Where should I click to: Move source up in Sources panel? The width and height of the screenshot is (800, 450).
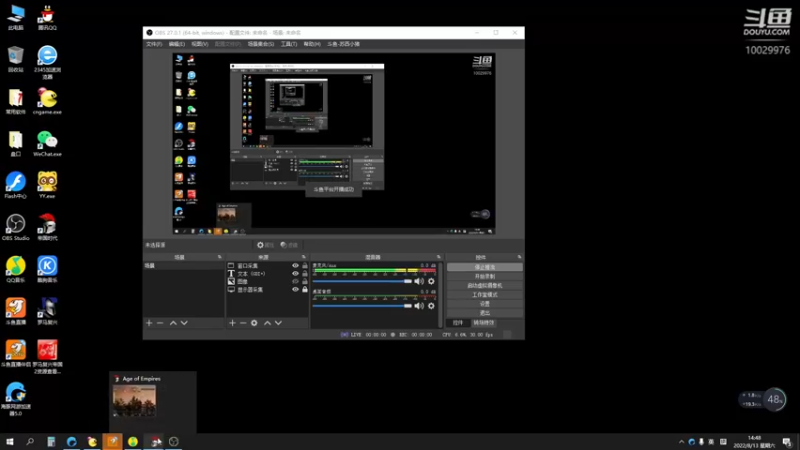pos(267,323)
